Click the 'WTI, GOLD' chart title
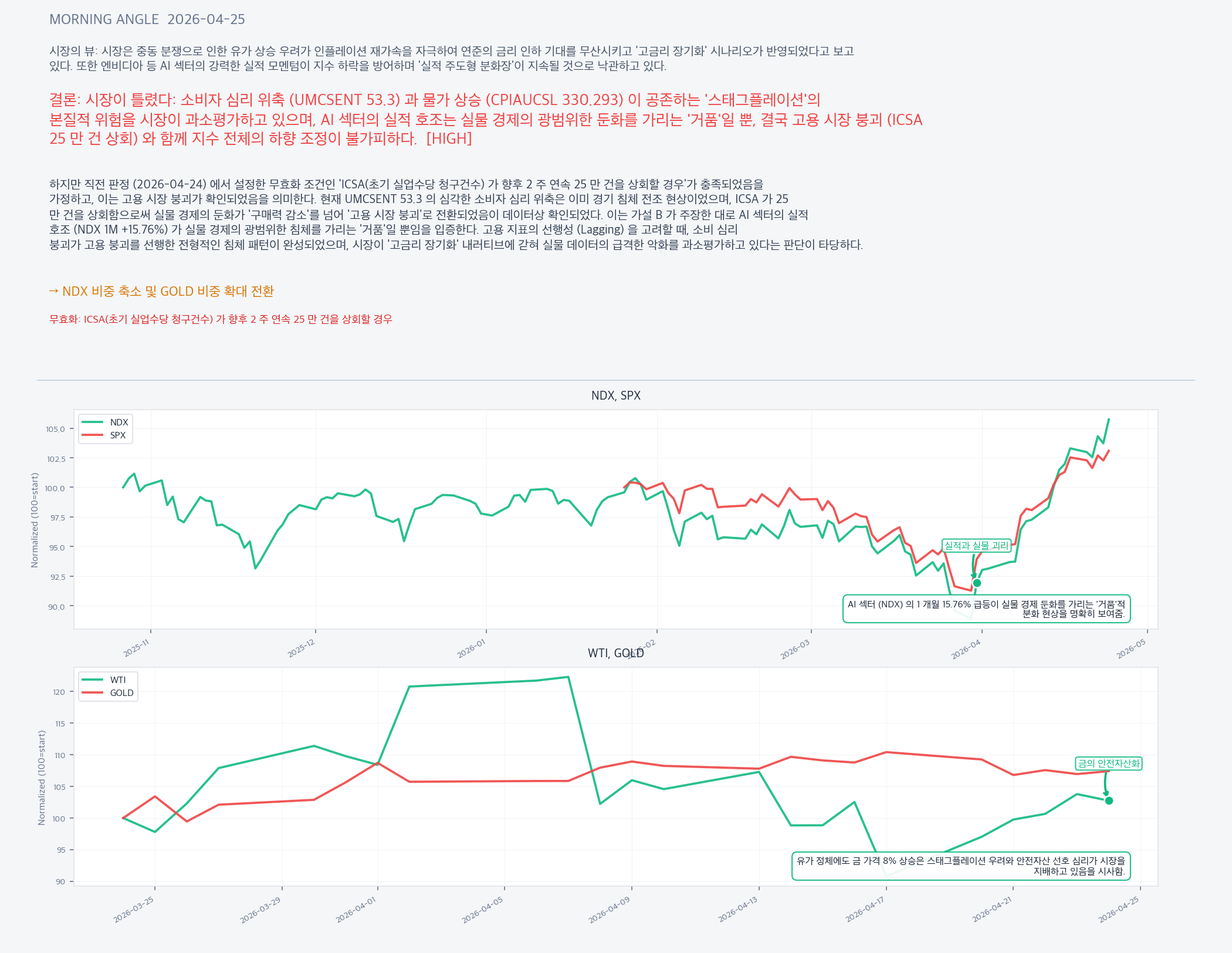1232x953 pixels. click(x=615, y=653)
